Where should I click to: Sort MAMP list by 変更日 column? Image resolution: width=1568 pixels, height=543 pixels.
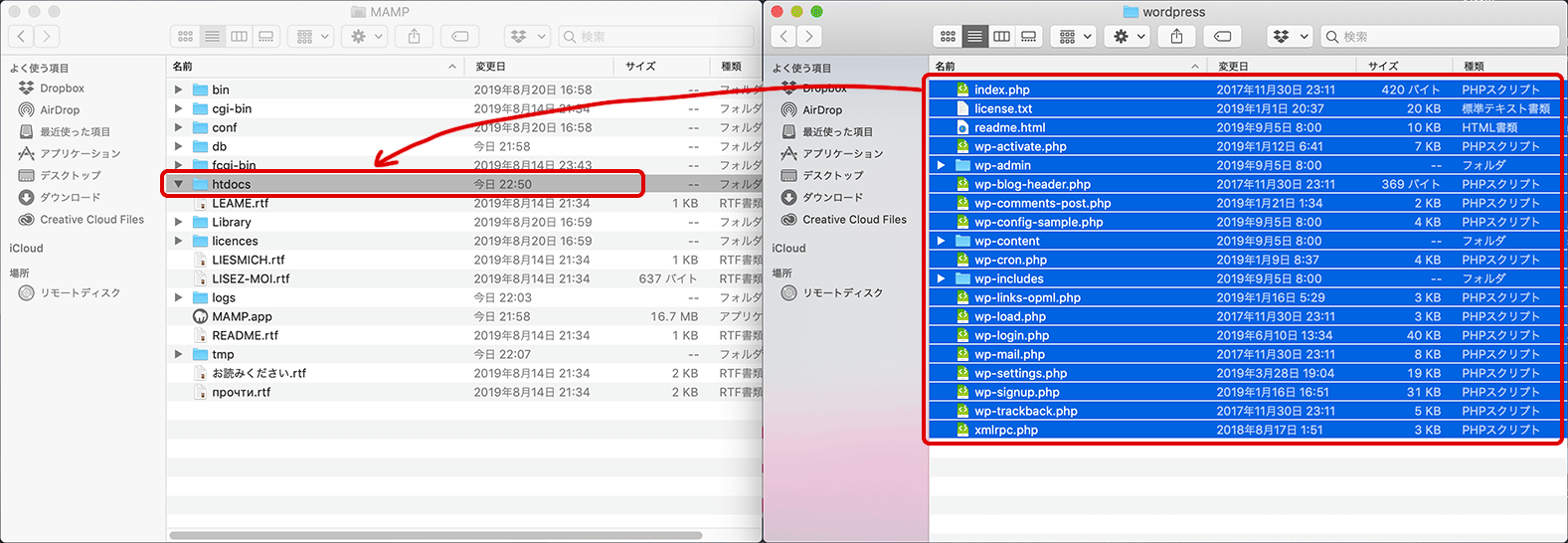(539, 67)
